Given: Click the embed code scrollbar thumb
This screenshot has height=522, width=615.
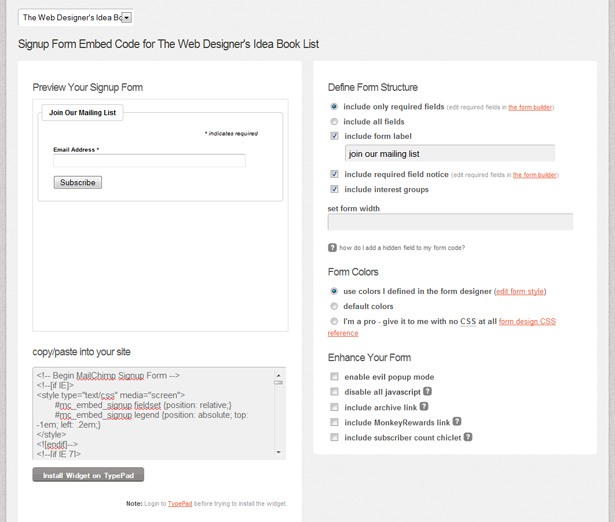Looking at the screenshot, I should coord(278,382).
